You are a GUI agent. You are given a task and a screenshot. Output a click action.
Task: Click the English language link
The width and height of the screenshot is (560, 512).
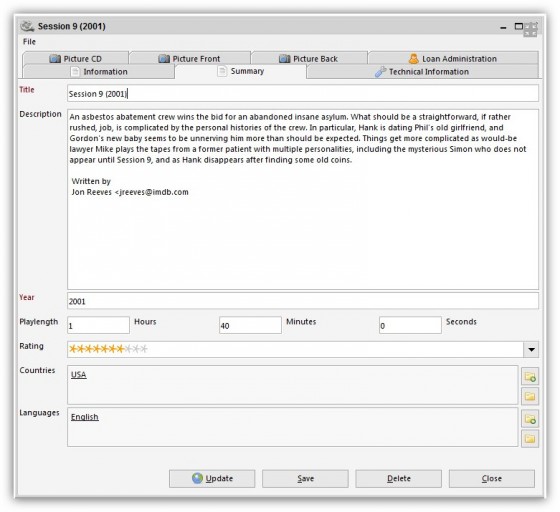click(85, 417)
